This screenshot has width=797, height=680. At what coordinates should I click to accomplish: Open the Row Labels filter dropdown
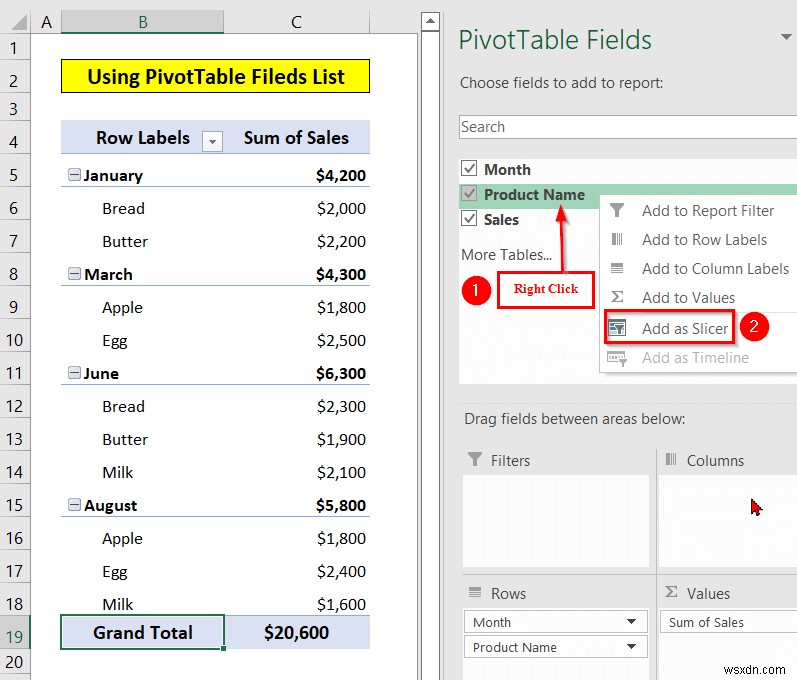coord(212,141)
